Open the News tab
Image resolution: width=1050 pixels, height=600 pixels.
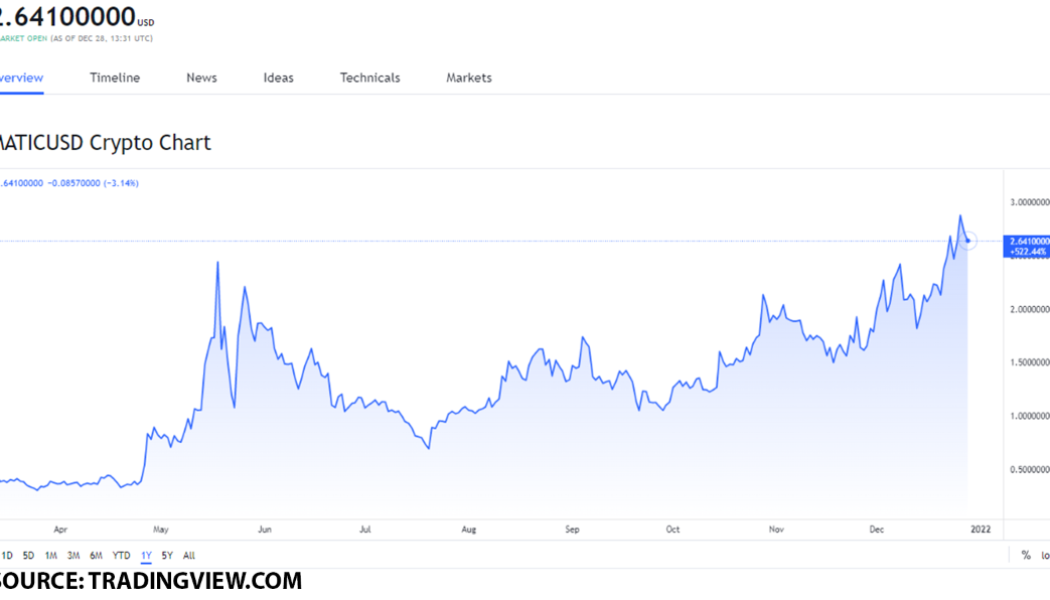pyautogui.click(x=201, y=77)
